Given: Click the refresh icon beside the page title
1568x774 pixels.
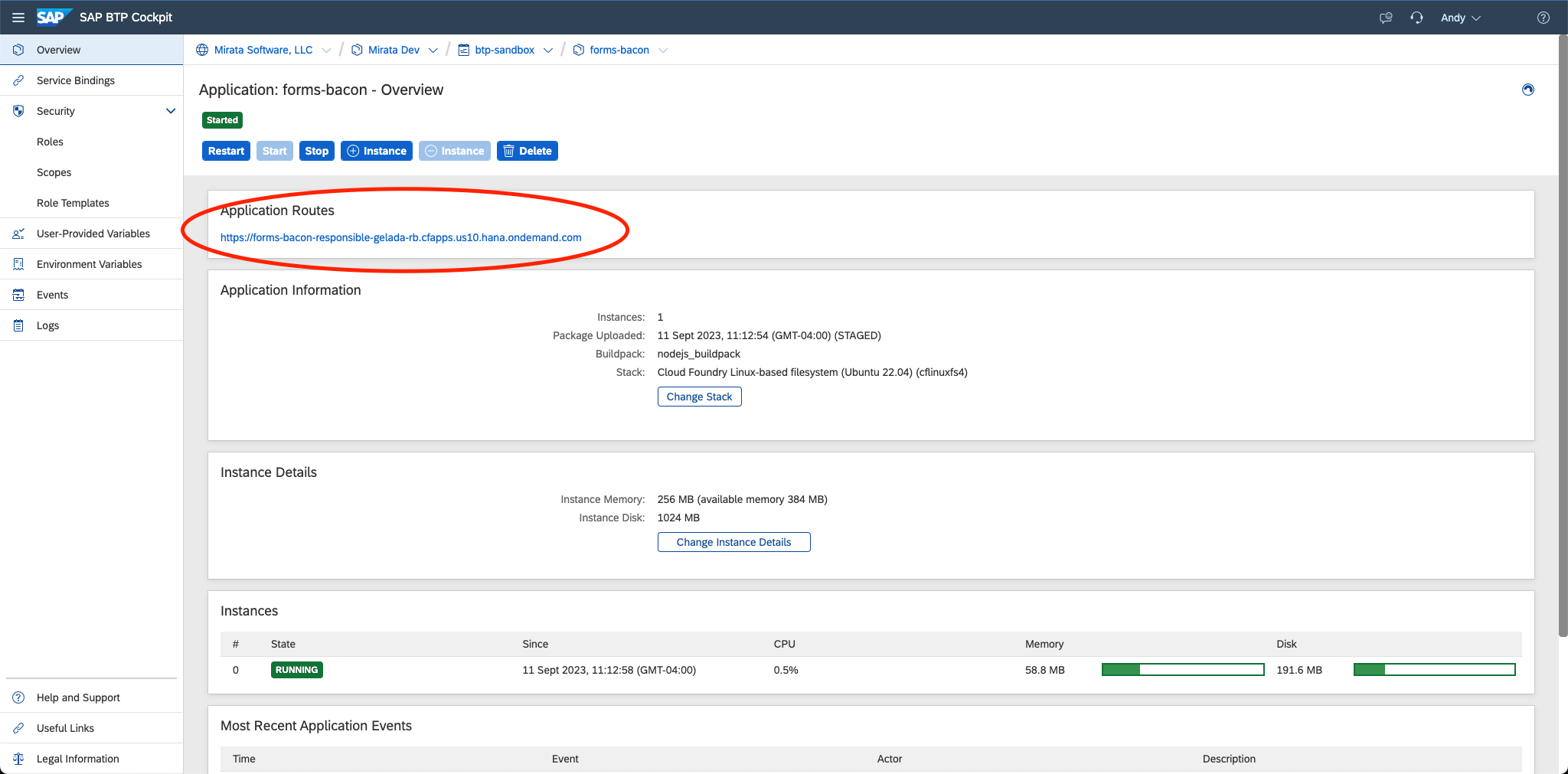Looking at the screenshot, I should 1528,90.
